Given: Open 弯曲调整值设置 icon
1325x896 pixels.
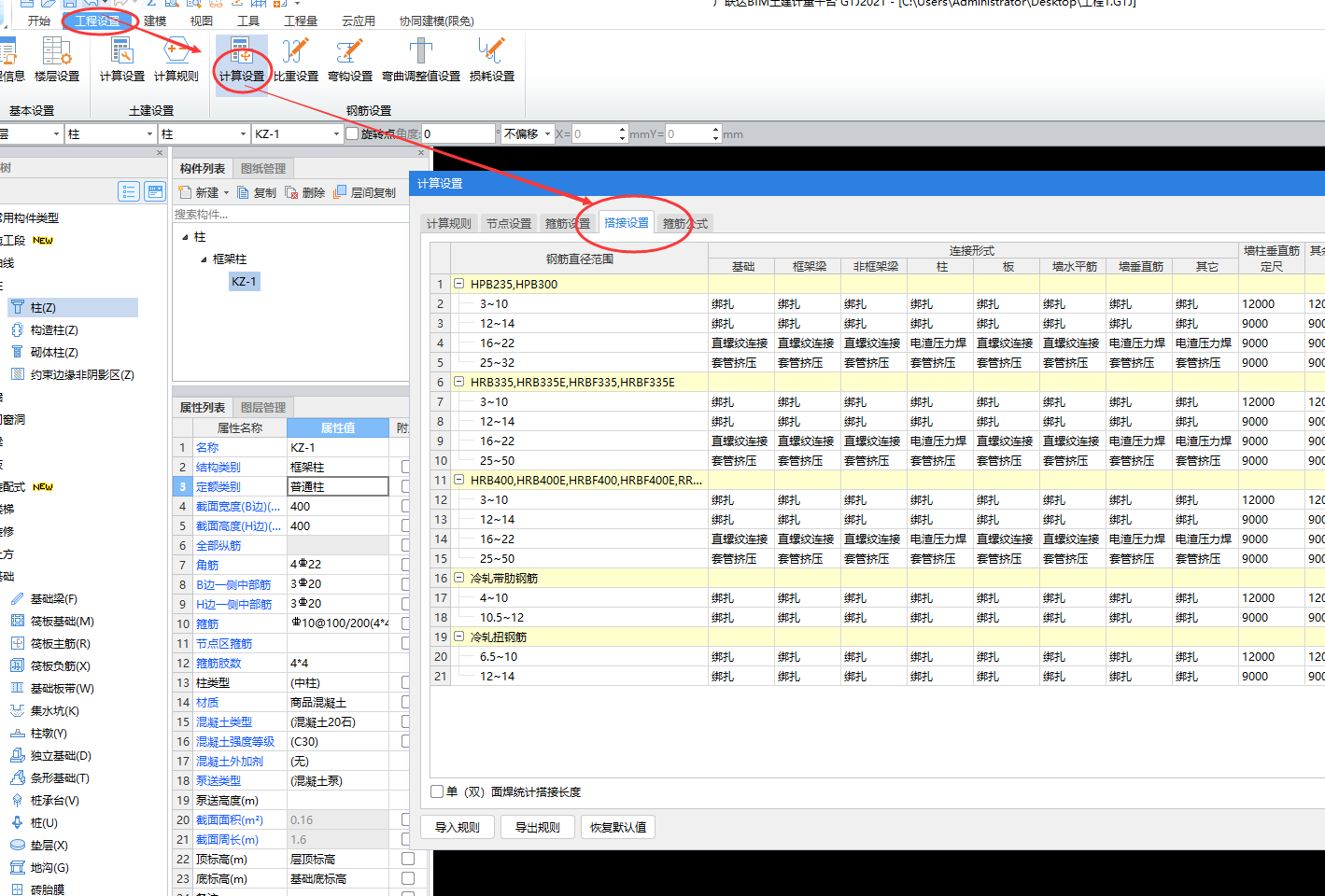Looking at the screenshot, I should pyautogui.click(x=421, y=60).
